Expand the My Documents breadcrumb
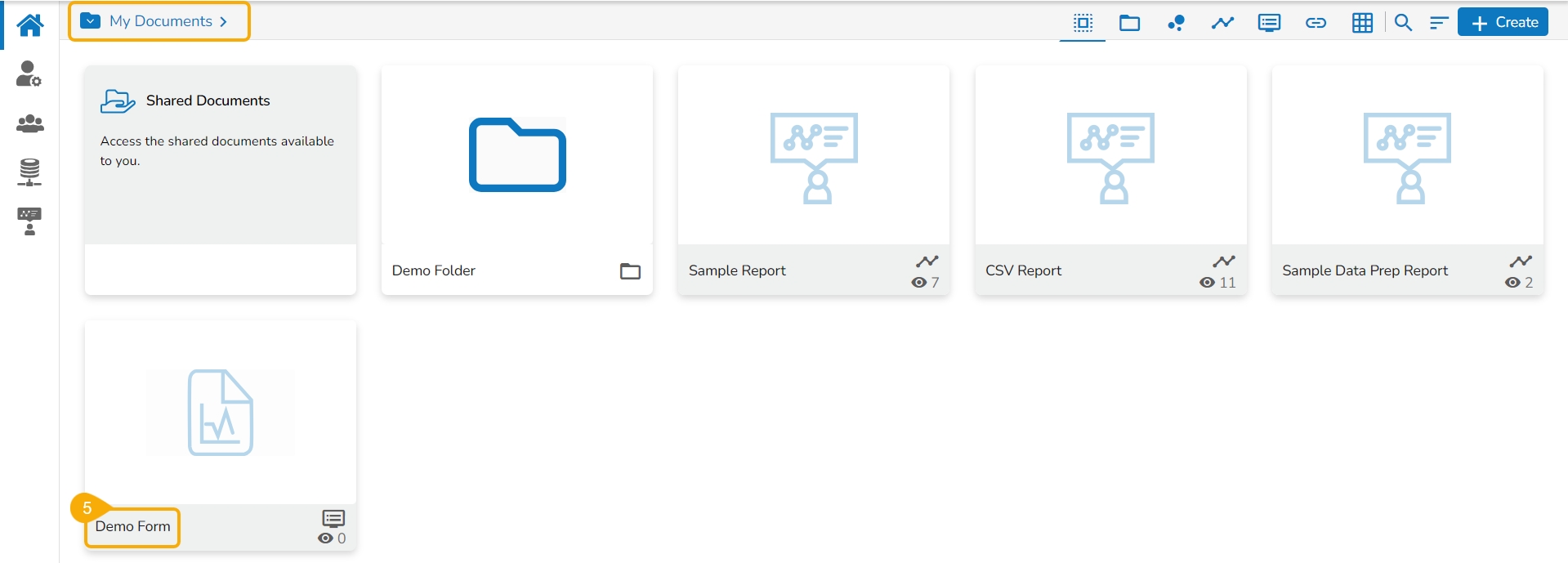This screenshot has width=1568, height=563. pos(159,21)
